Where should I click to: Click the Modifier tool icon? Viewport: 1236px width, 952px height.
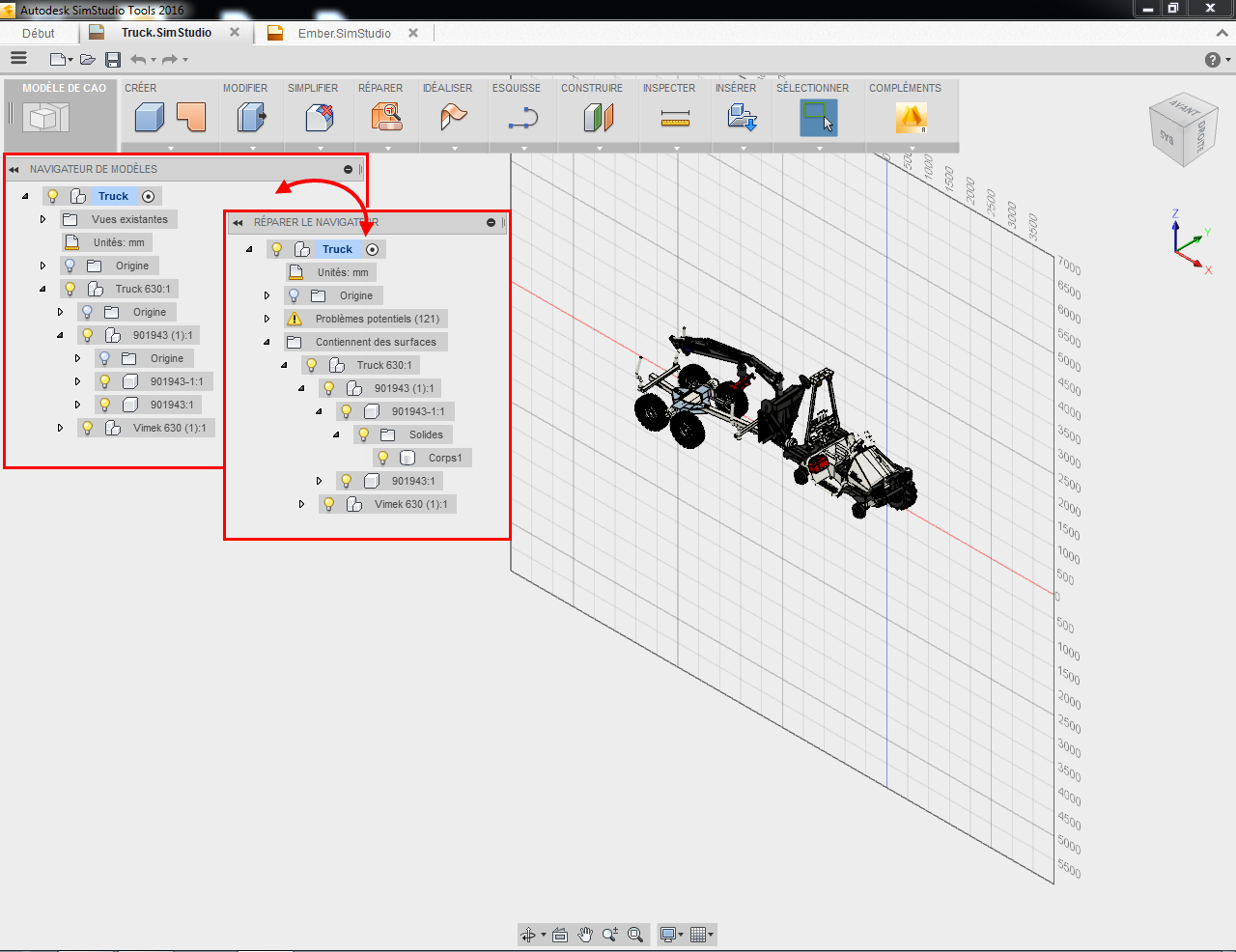(252, 118)
